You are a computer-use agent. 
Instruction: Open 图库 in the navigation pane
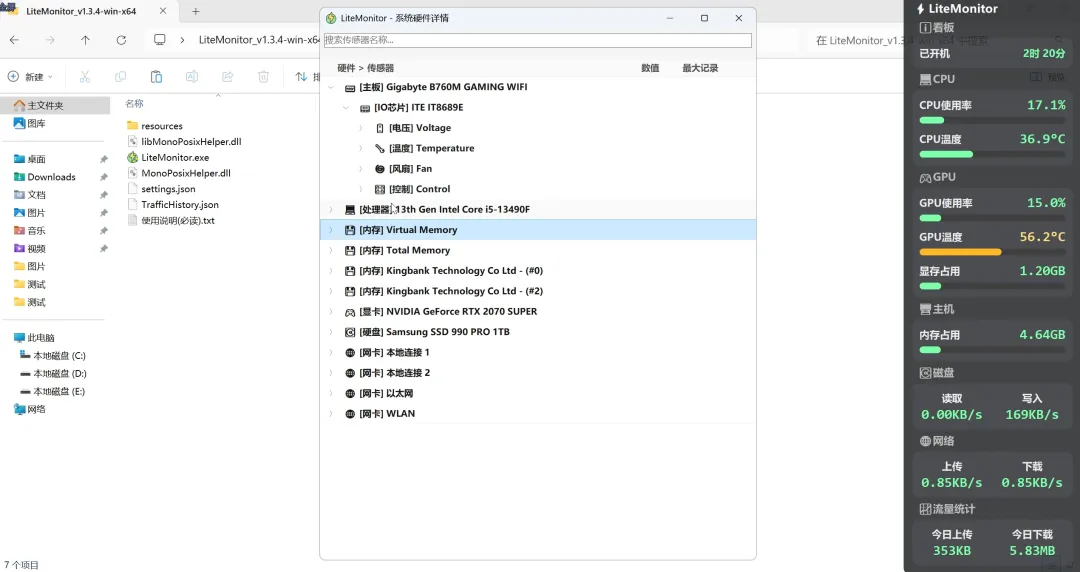pos(30,123)
